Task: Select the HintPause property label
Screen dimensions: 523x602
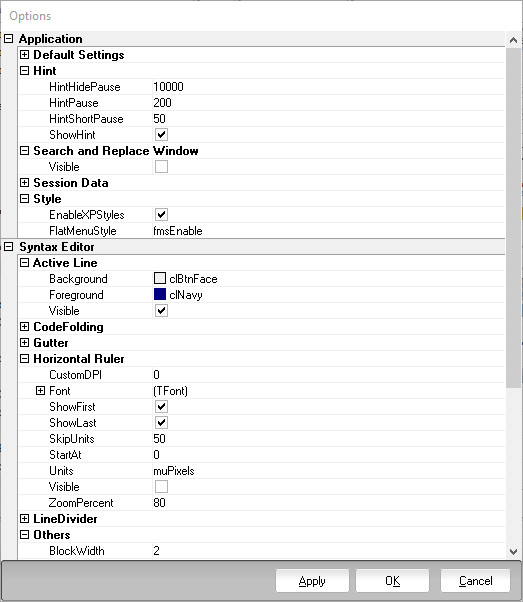Action: point(74,103)
